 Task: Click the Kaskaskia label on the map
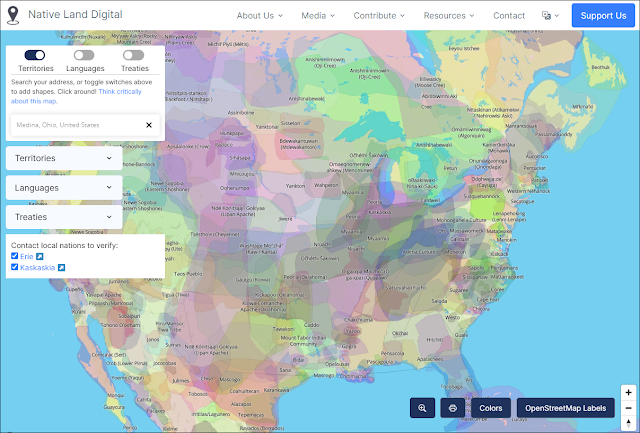380,212
